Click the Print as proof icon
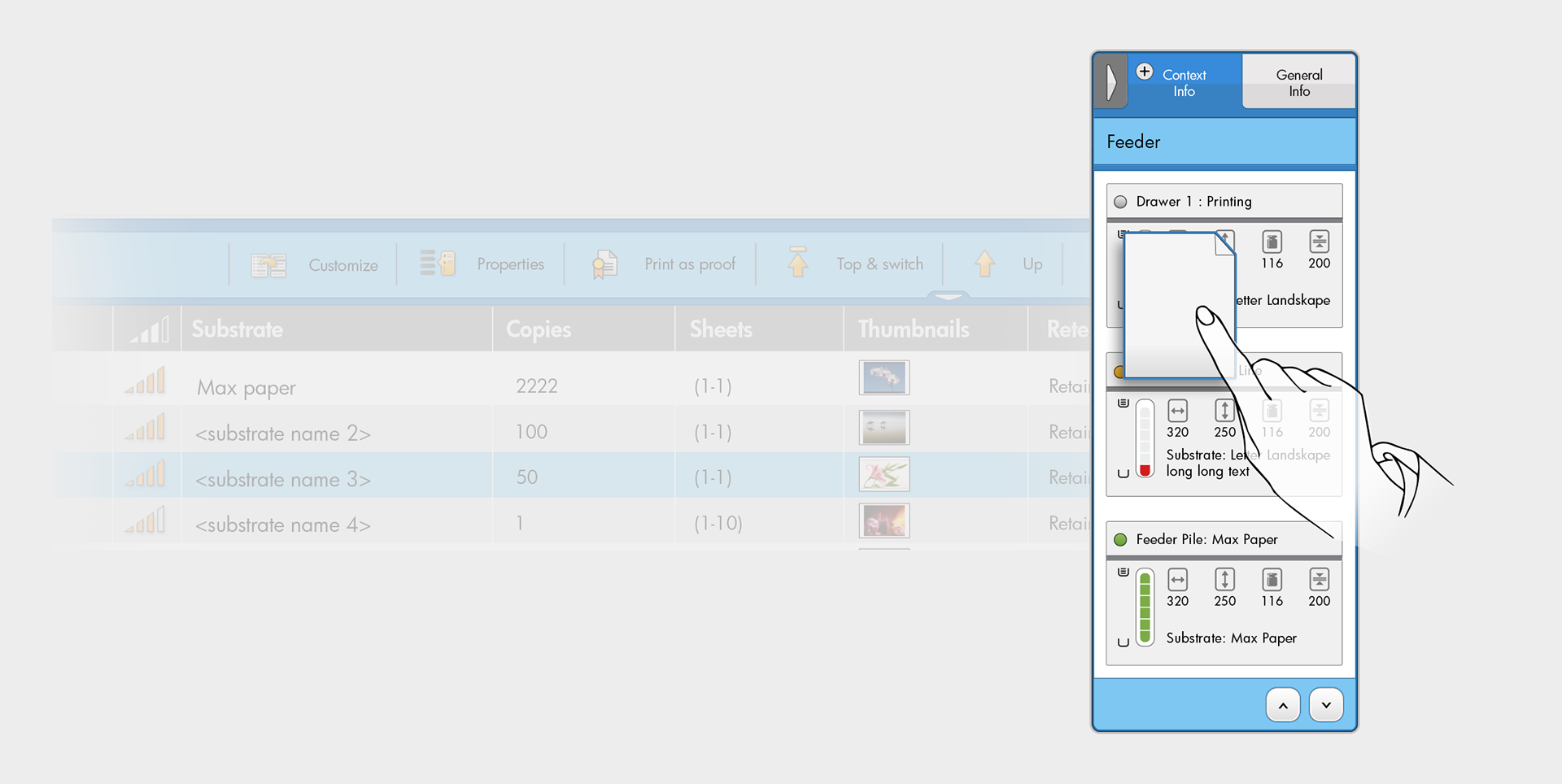 [x=604, y=264]
